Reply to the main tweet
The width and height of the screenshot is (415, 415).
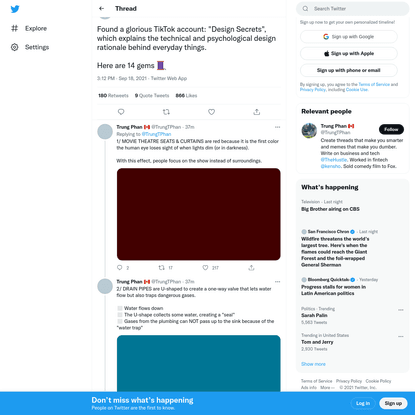pos(121,112)
